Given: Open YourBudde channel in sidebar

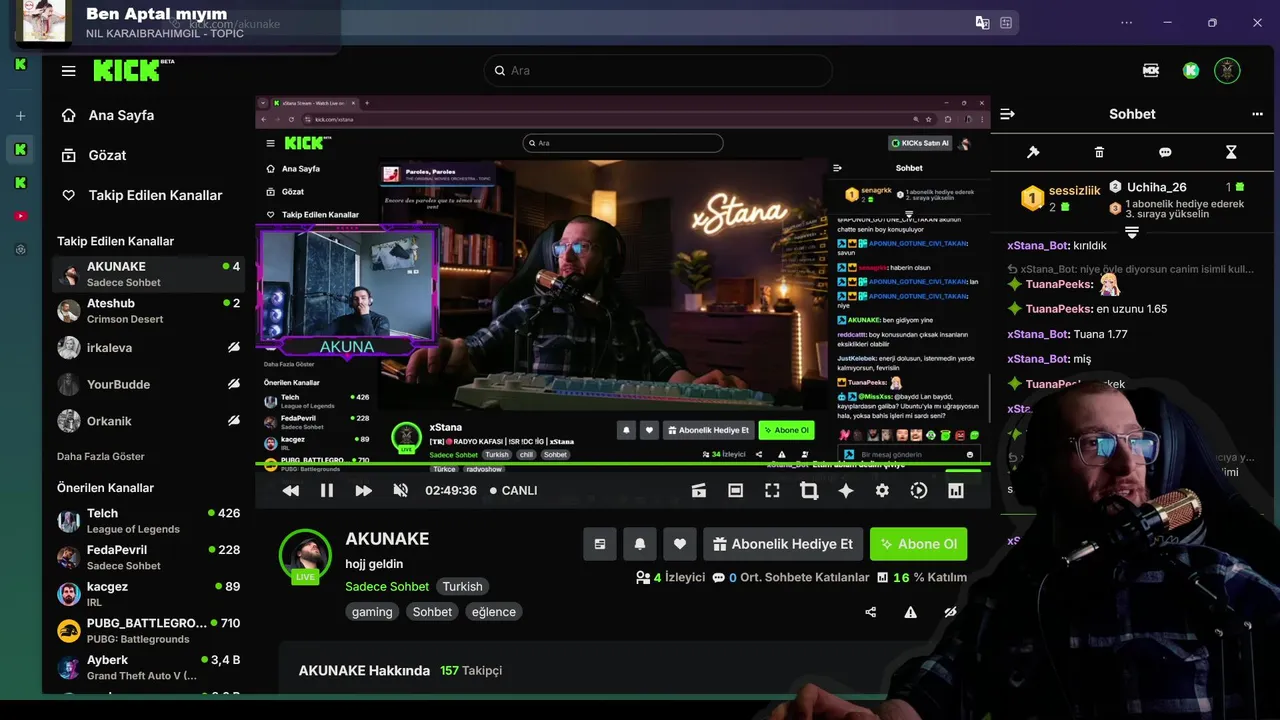Looking at the screenshot, I should tap(149, 384).
